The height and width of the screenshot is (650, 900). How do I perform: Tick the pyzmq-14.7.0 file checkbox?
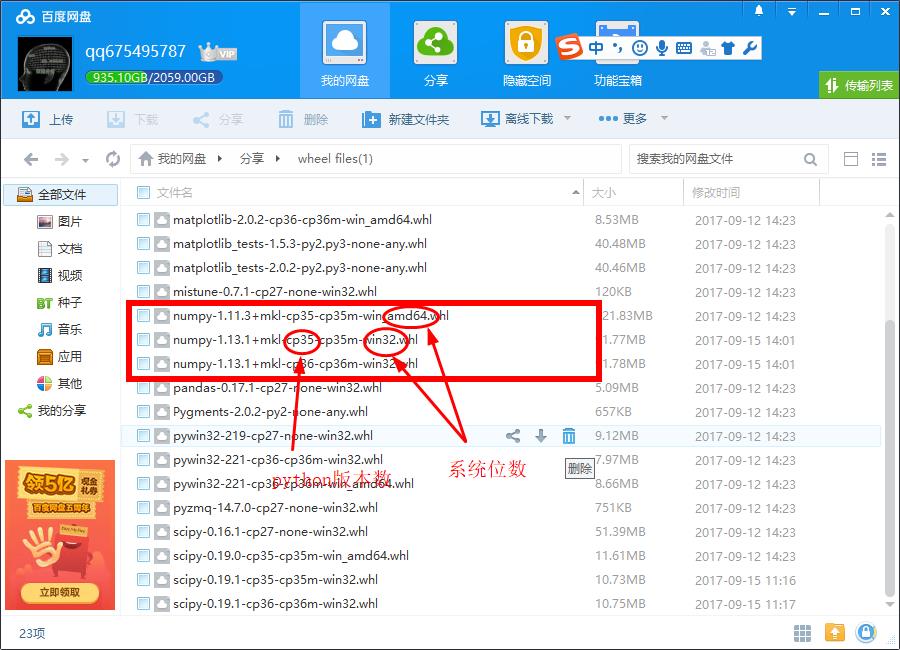point(143,508)
